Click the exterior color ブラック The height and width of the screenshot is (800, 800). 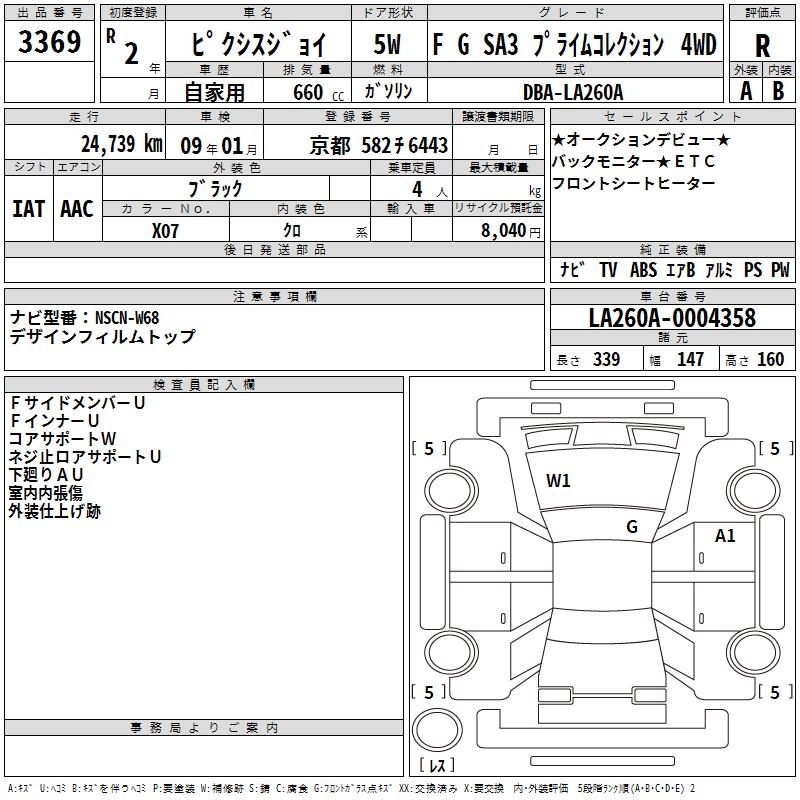(215, 189)
